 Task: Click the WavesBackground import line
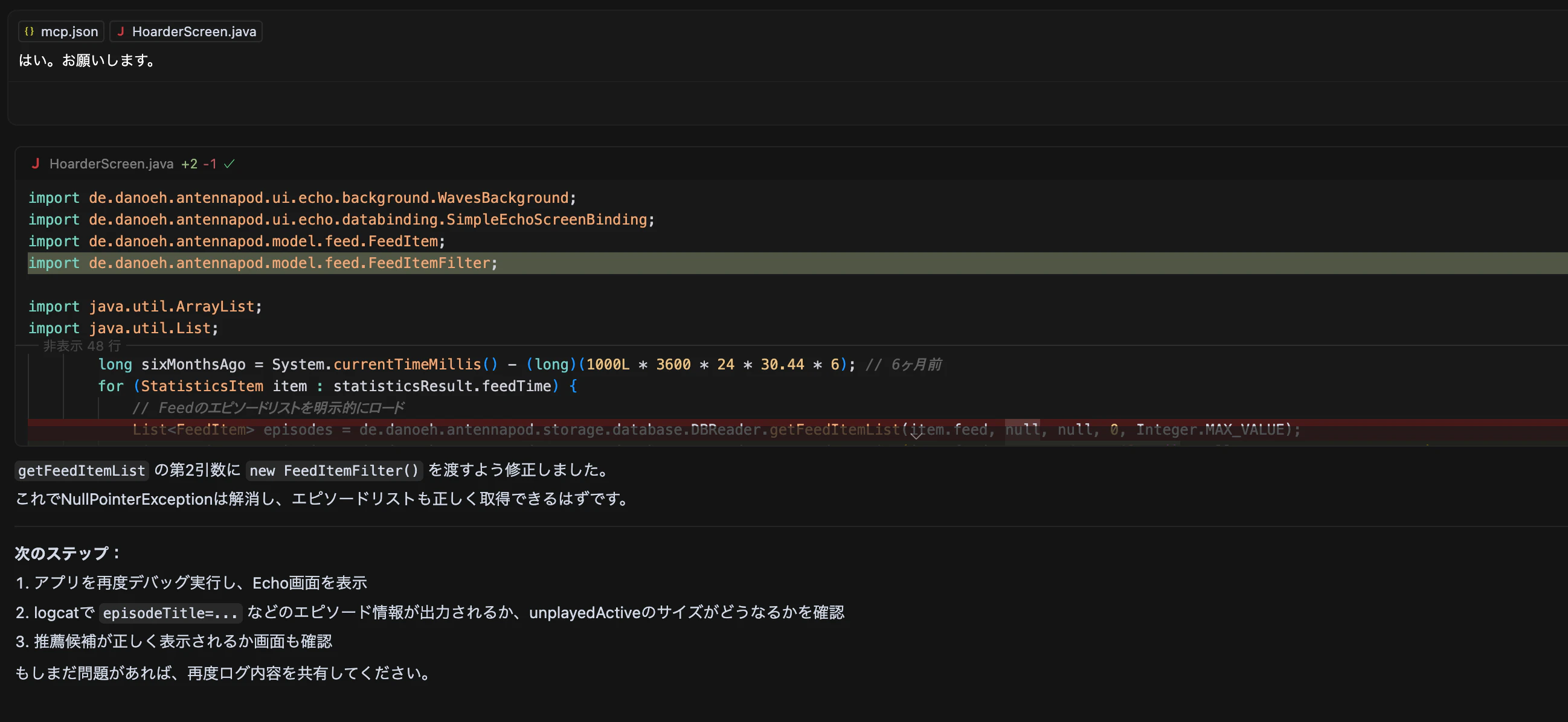click(302, 198)
